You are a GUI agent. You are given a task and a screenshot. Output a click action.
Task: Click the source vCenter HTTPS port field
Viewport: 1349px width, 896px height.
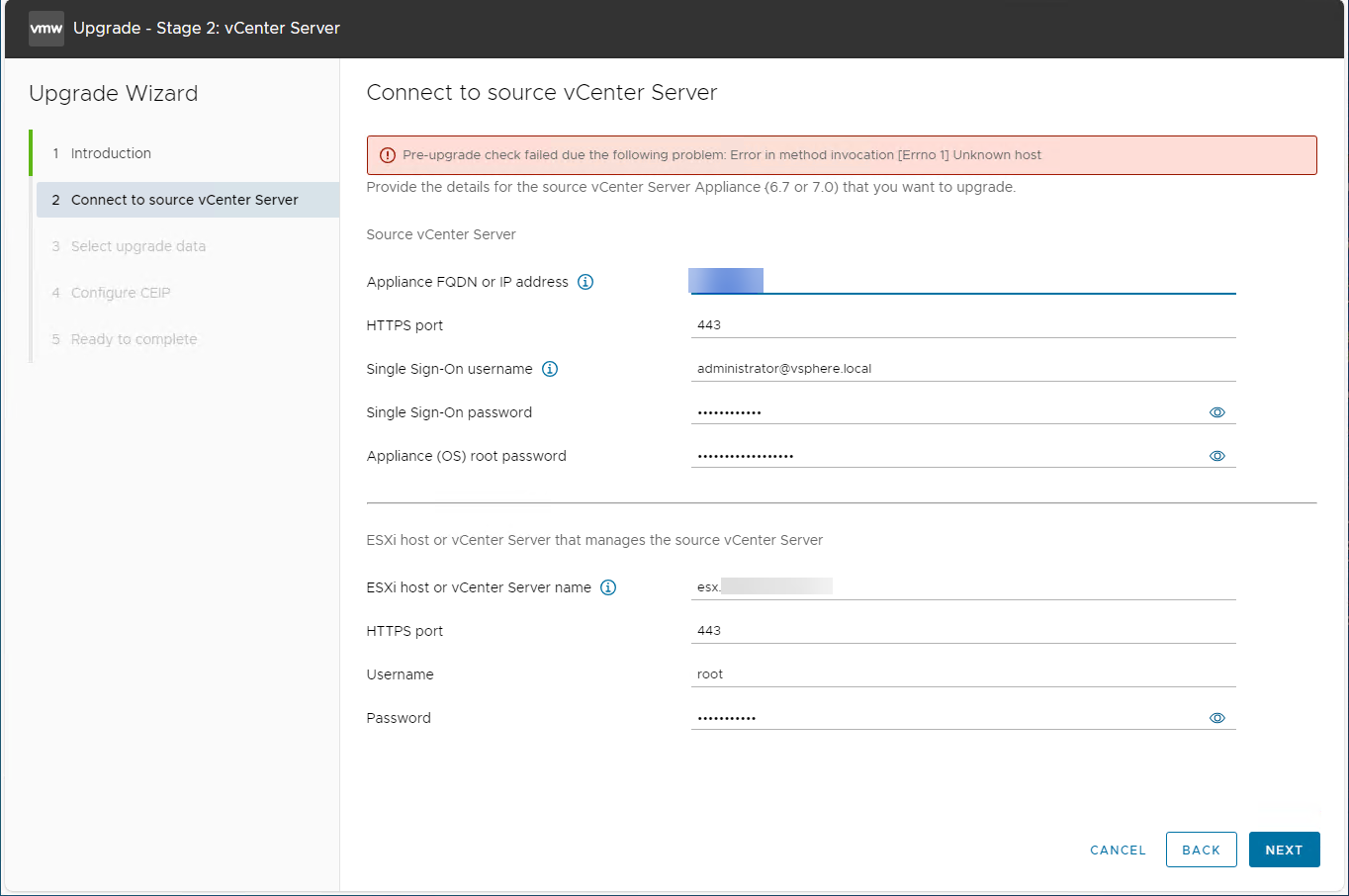pos(962,325)
